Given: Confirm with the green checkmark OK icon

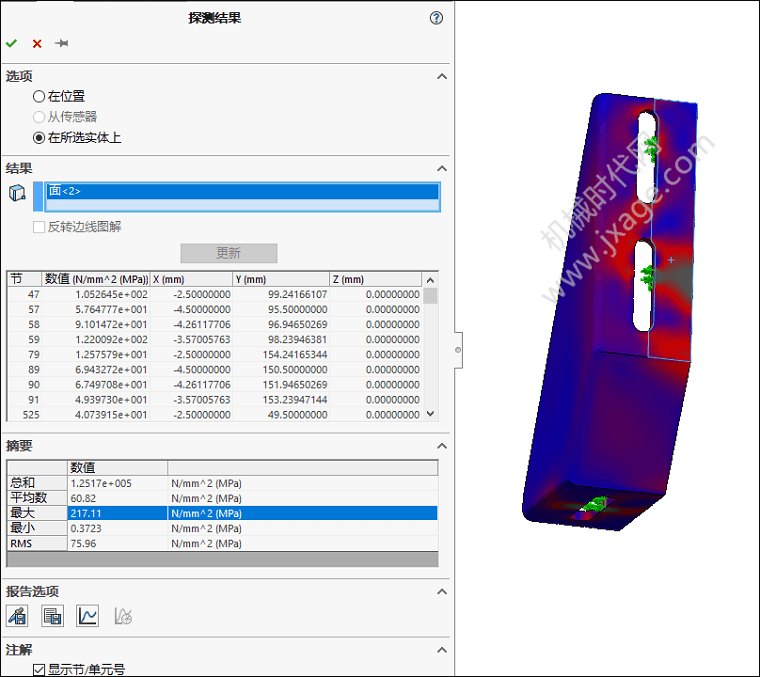Looking at the screenshot, I should [x=11, y=44].
